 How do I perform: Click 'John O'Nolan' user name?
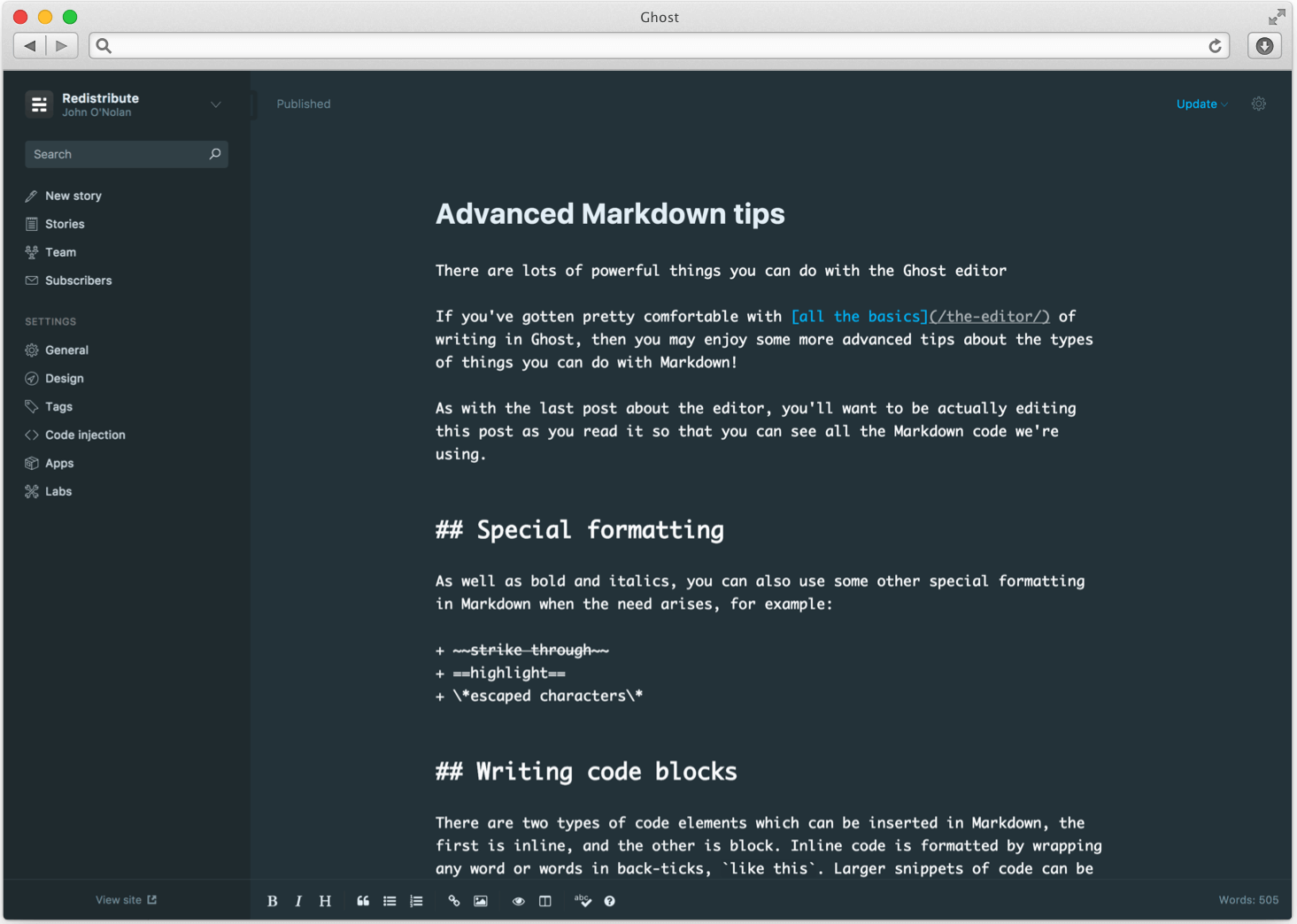tap(97, 112)
